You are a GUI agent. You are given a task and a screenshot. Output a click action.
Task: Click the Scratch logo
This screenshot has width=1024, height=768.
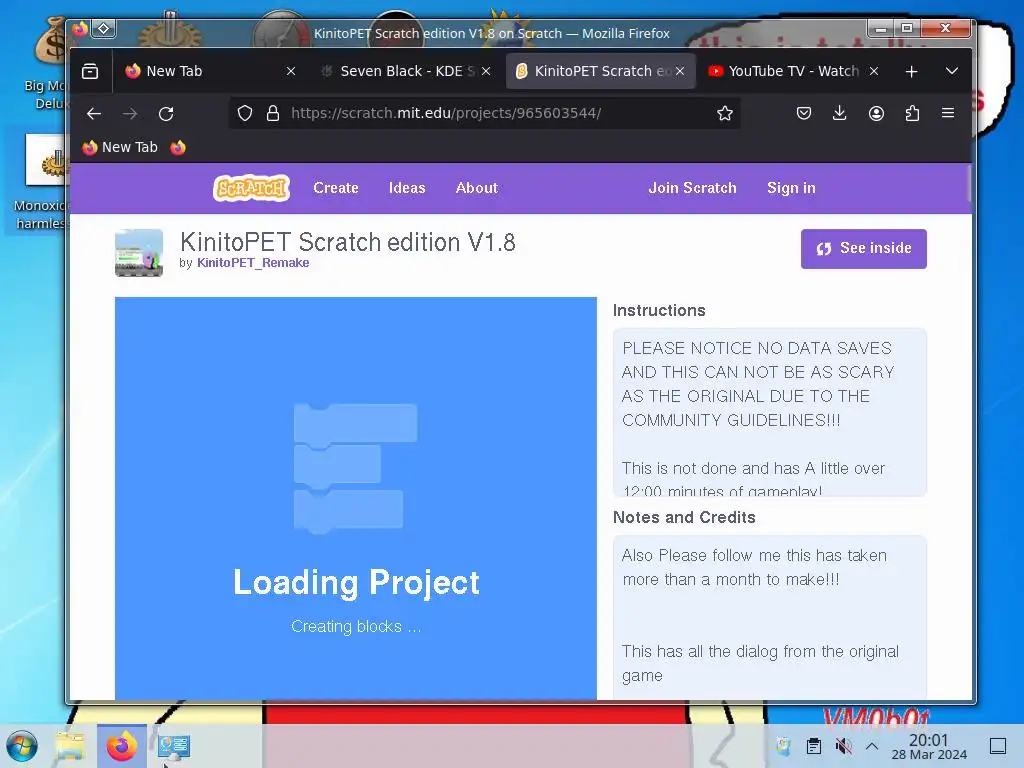pyautogui.click(x=251, y=188)
